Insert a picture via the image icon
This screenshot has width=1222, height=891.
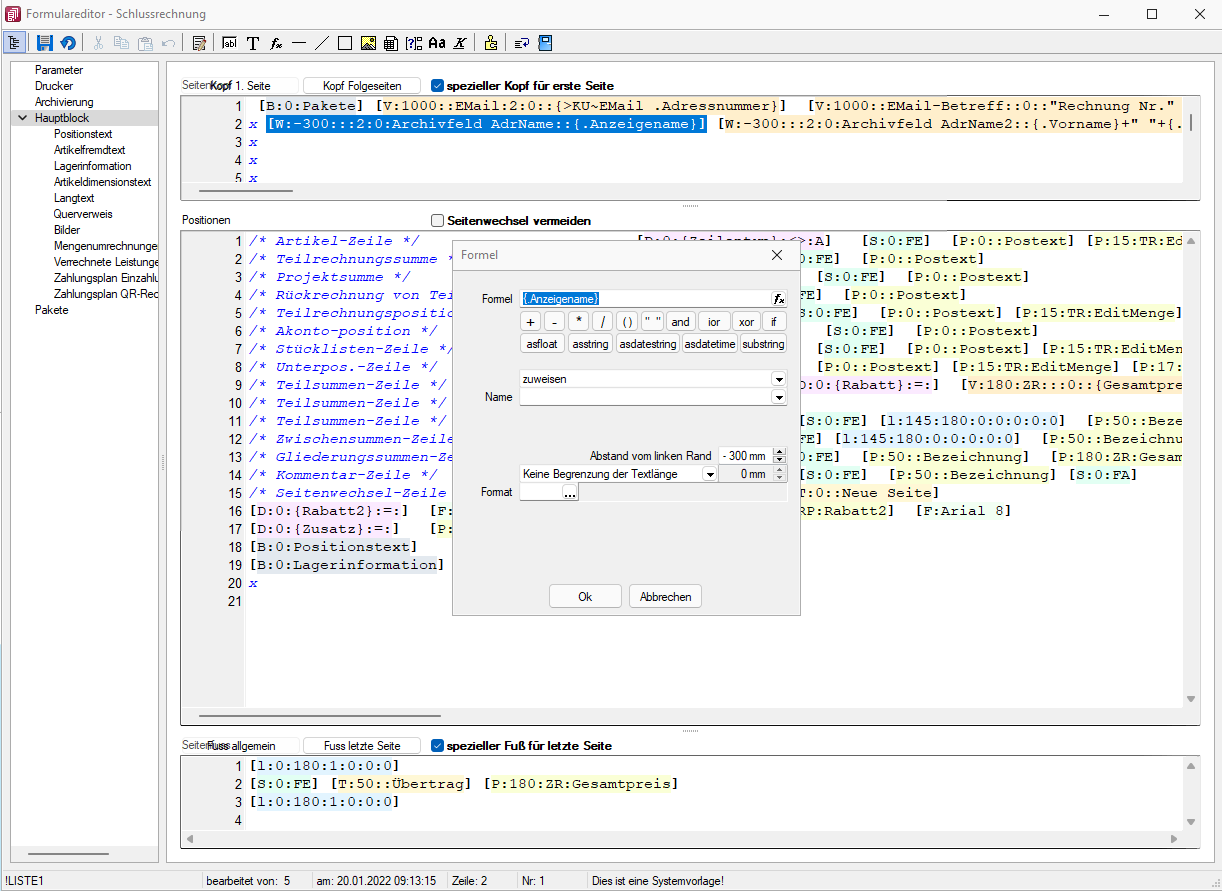(367, 43)
